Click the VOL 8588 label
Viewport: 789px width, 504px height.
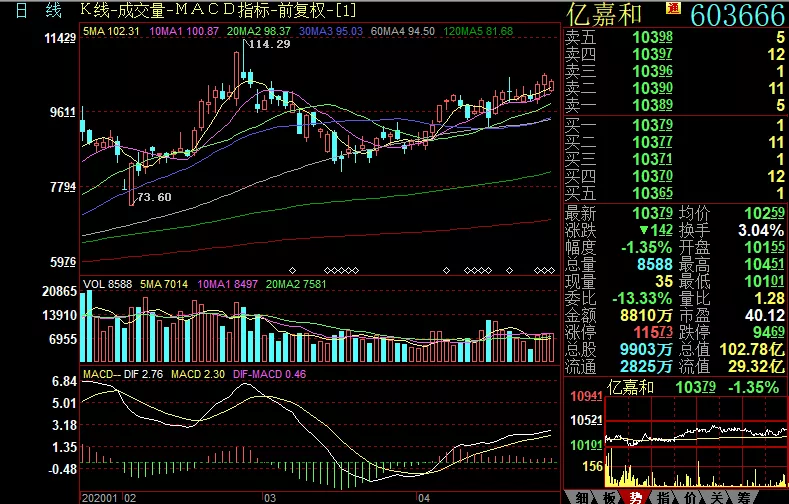pyautogui.click(x=107, y=284)
